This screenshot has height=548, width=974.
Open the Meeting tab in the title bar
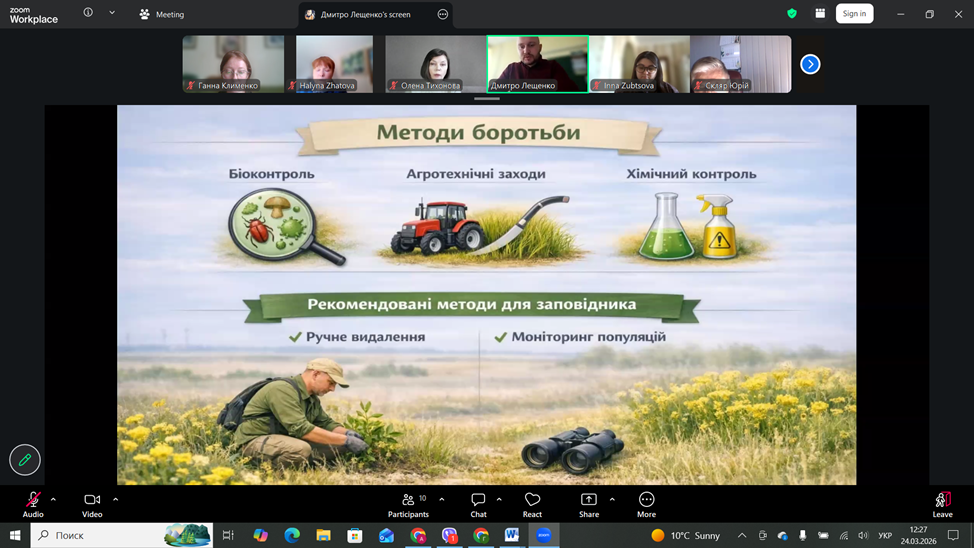(x=162, y=14)
